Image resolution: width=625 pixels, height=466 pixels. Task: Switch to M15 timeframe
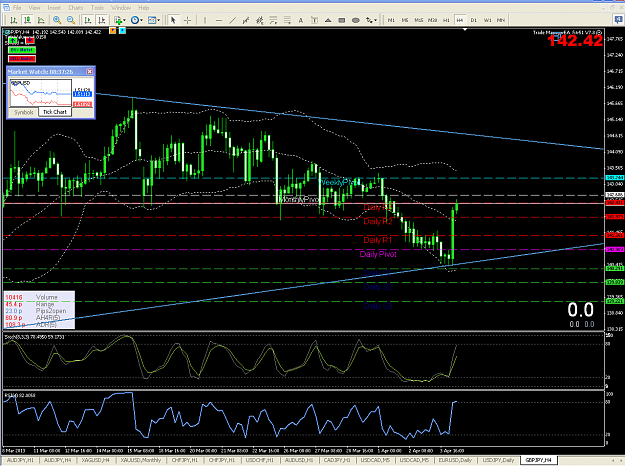click(x=419, y=20)
